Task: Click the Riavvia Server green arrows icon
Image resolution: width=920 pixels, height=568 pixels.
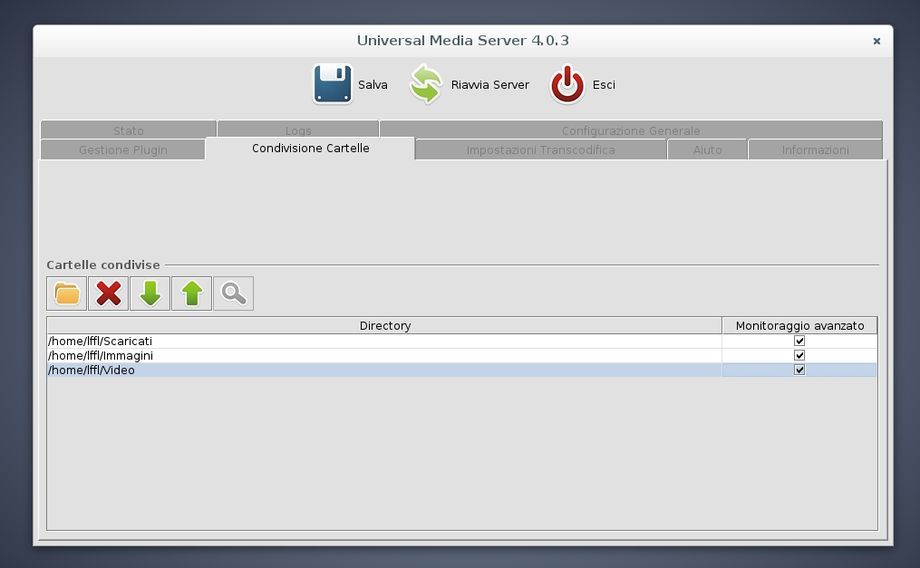Action: click(426, 84)
